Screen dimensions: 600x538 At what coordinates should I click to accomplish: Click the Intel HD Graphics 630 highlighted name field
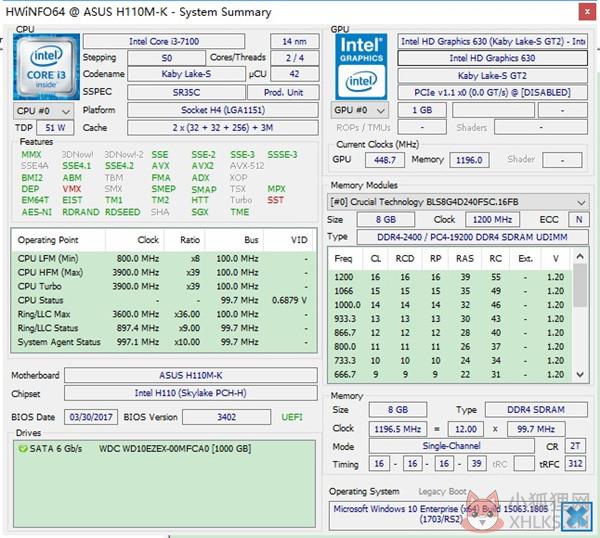coord(492,58)
